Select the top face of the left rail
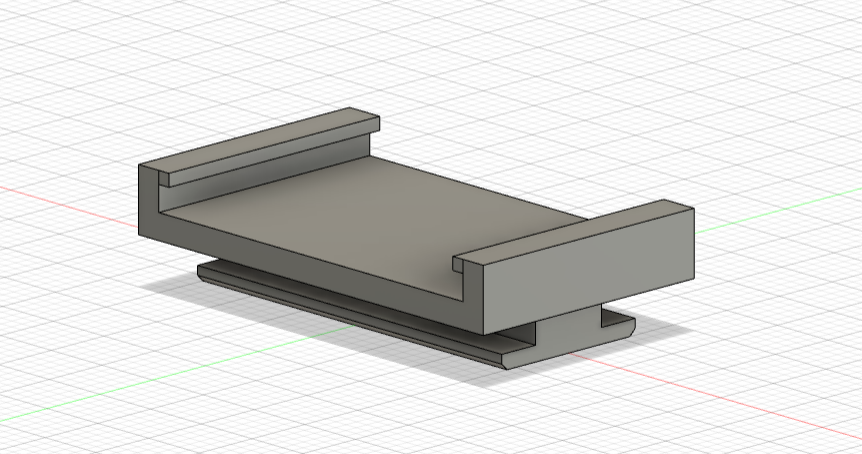Screen dimensions: 862x454 (x=258, y=141)
